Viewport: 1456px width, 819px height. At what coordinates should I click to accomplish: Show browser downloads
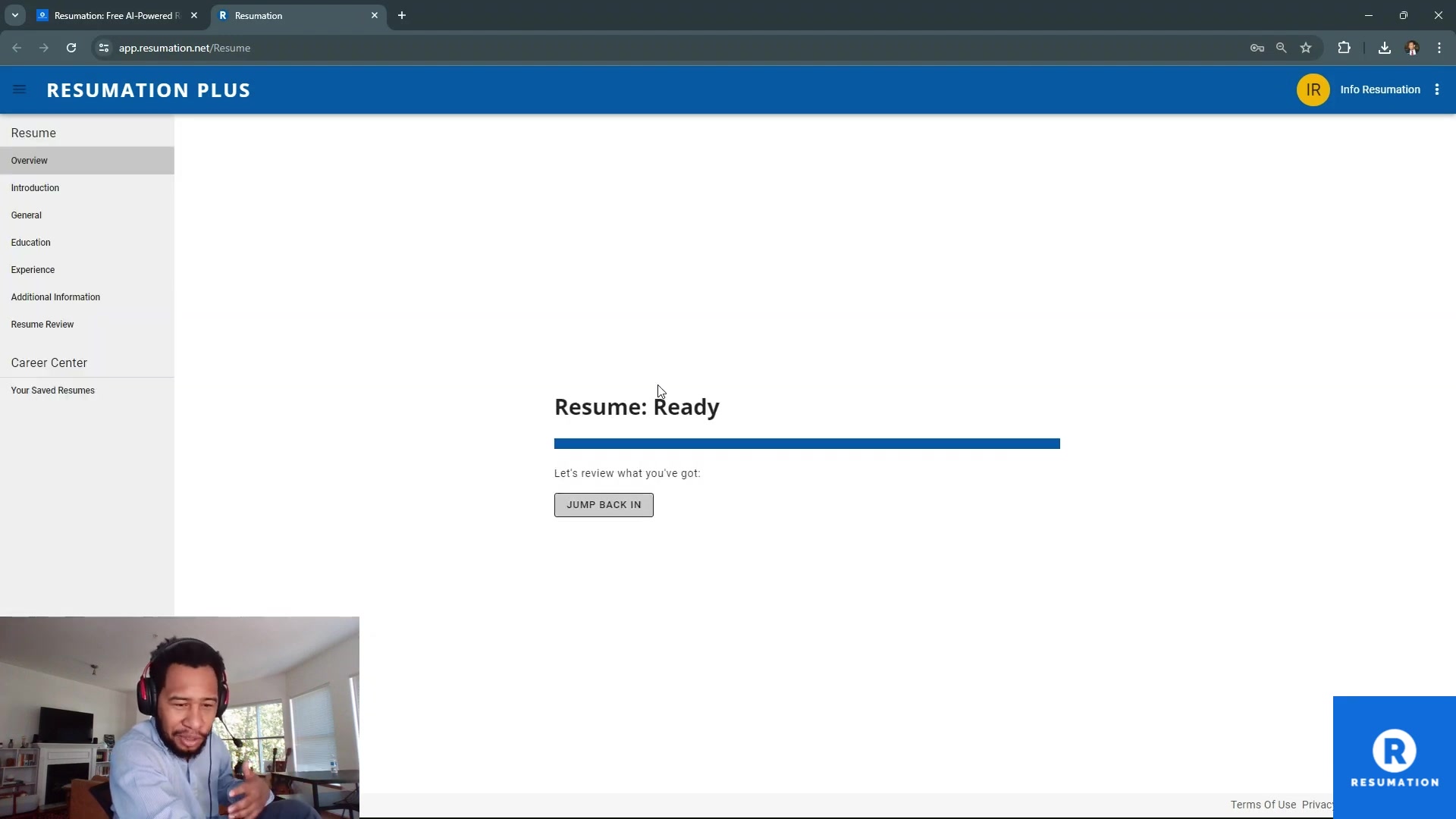[x=1385, y=48]
